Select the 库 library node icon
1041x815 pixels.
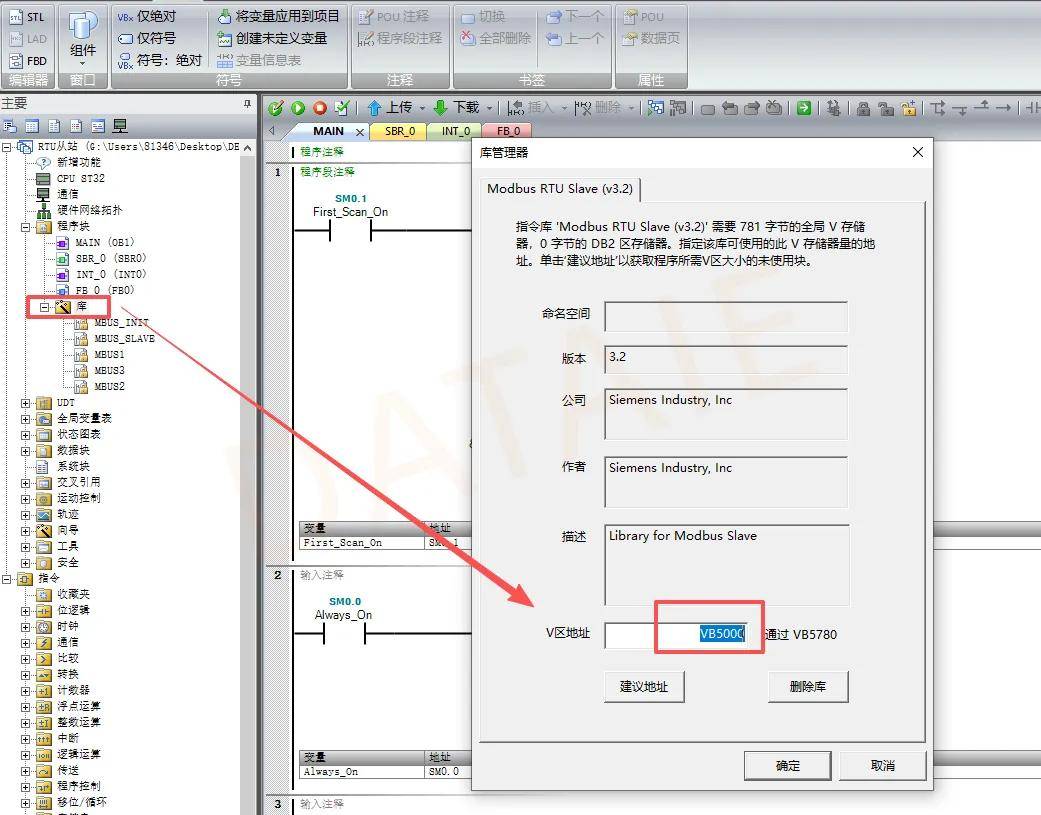pyautogui.click(x=63, y=307)
